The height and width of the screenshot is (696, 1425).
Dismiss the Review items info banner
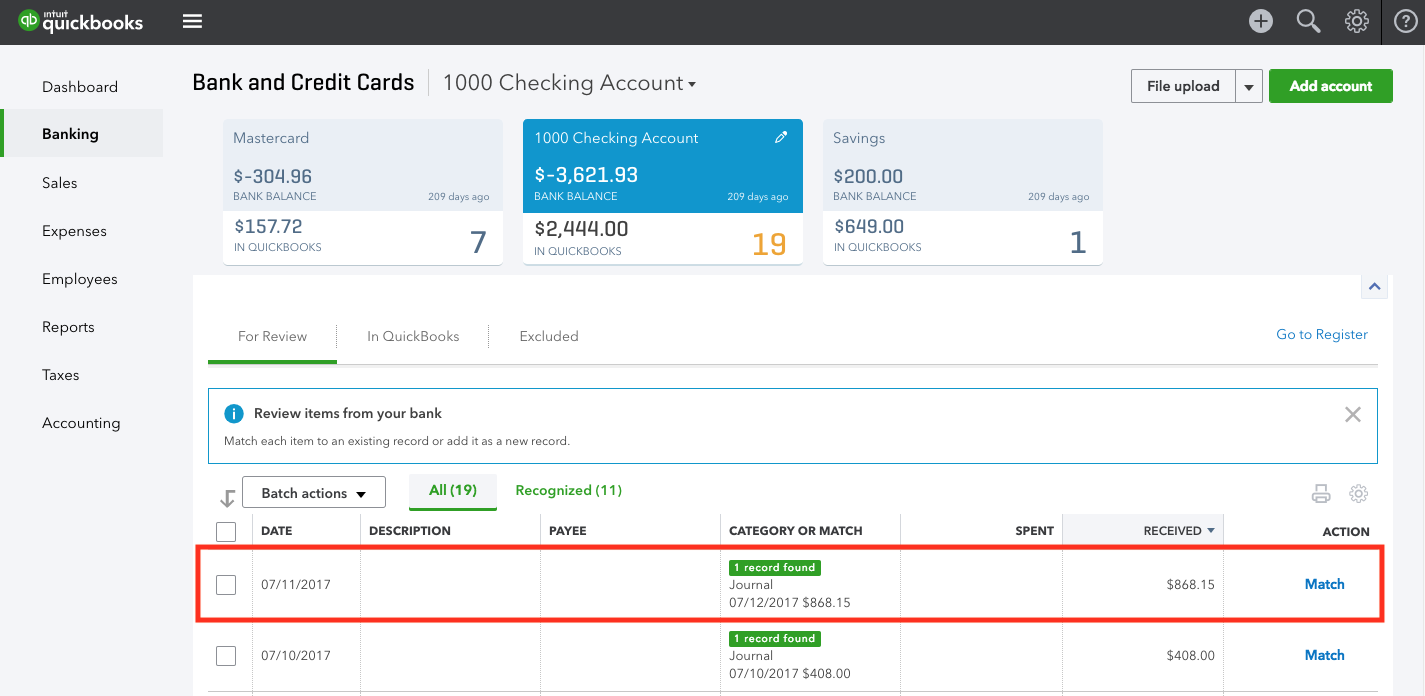coord(1352,414)
